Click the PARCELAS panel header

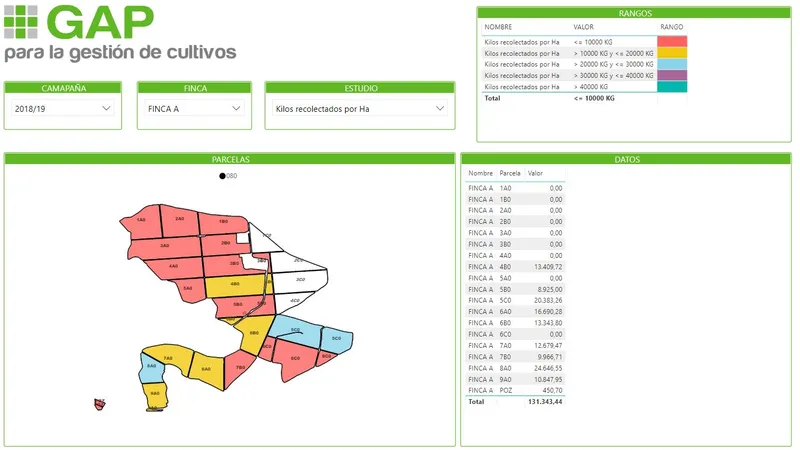click(x=230, y=159)
